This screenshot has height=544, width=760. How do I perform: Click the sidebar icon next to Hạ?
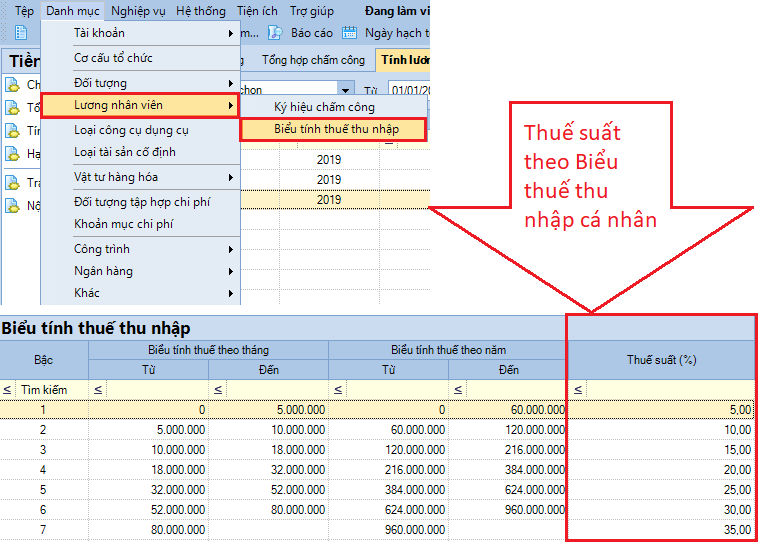point(12,154)
